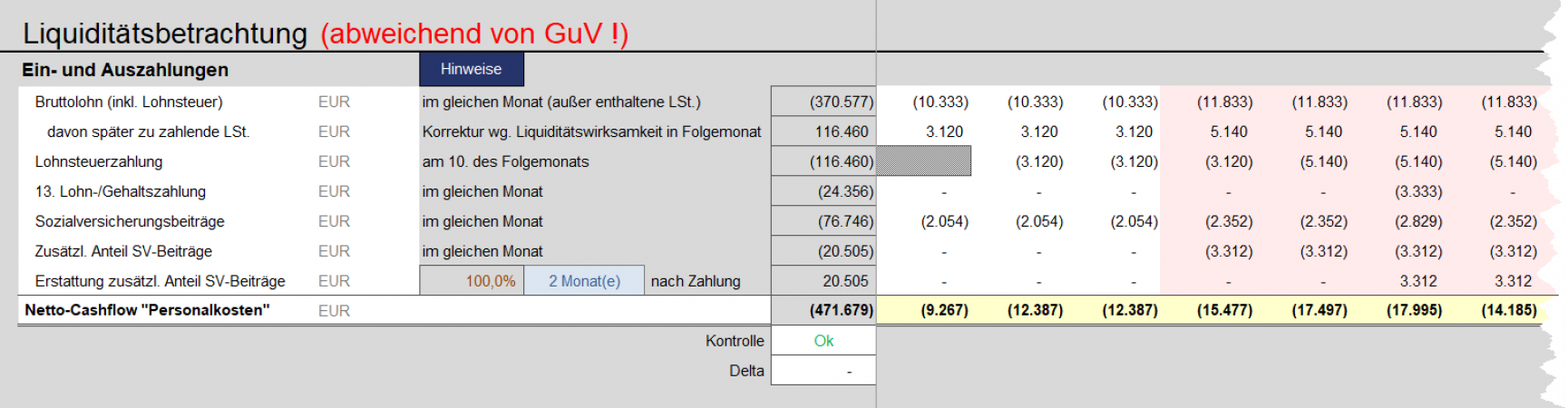Select negative total cell (116.460)

click(823, 162)
